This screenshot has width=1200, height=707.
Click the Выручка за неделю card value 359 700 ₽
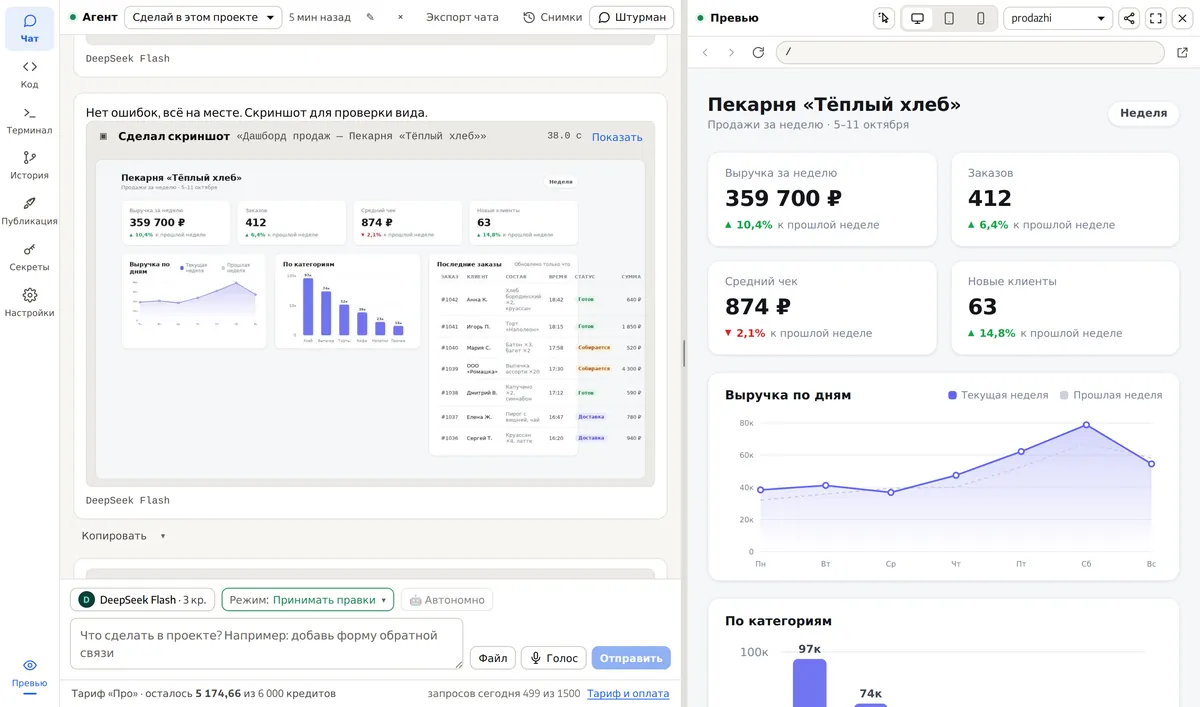[783, 199]
